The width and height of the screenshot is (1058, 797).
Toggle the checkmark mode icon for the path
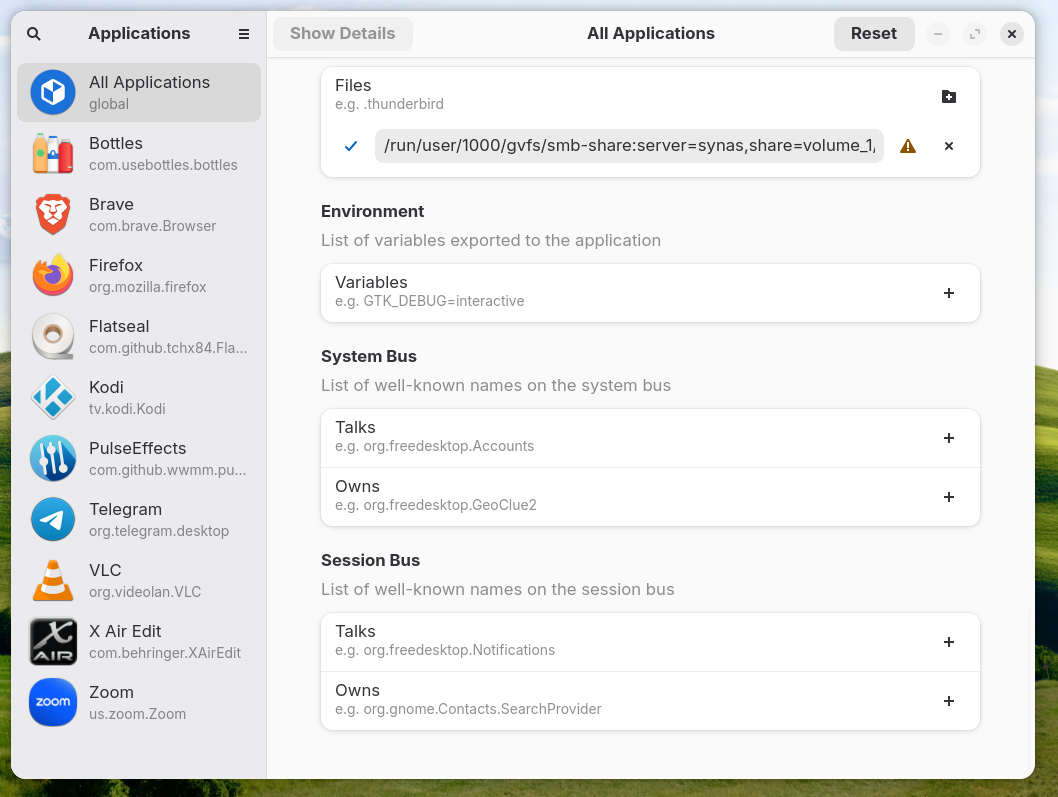(x=351, y=146)
